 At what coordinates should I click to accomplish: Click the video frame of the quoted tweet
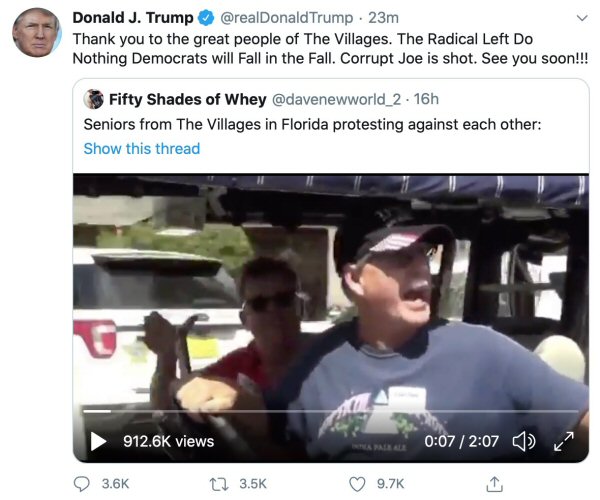[330, 290]
